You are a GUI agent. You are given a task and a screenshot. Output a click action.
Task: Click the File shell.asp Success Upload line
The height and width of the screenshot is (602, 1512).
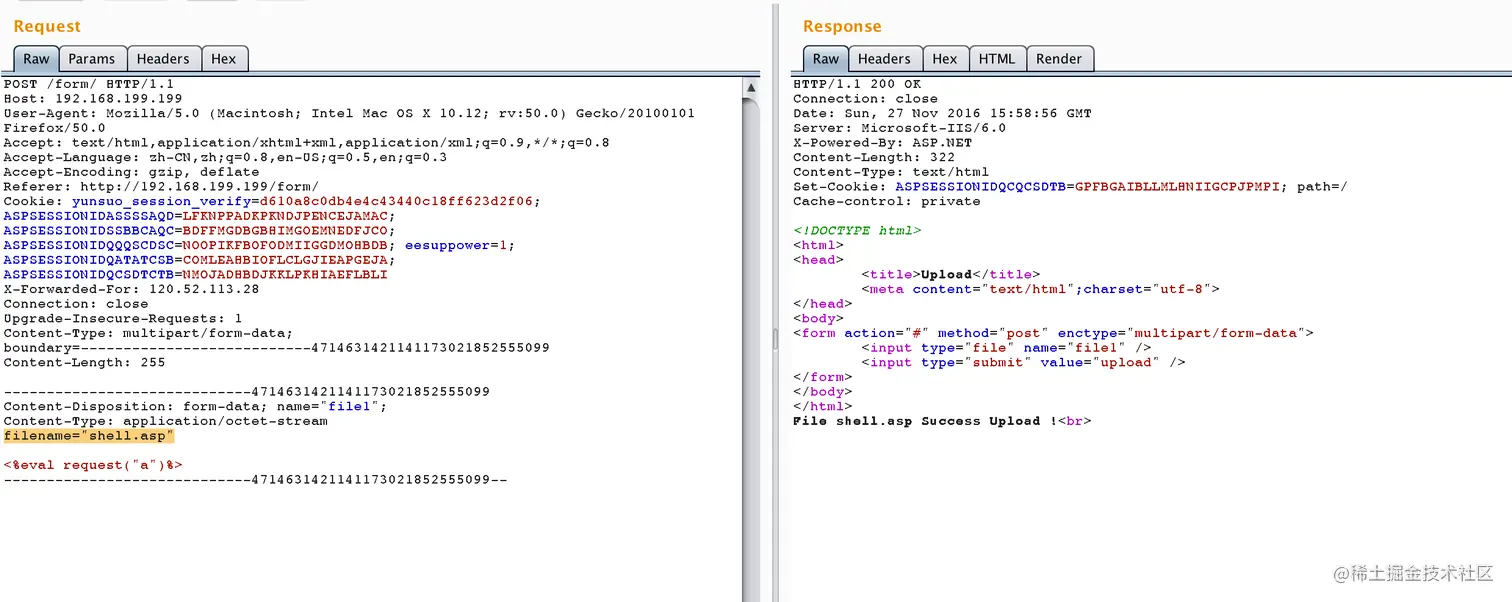tap(942, 421)
